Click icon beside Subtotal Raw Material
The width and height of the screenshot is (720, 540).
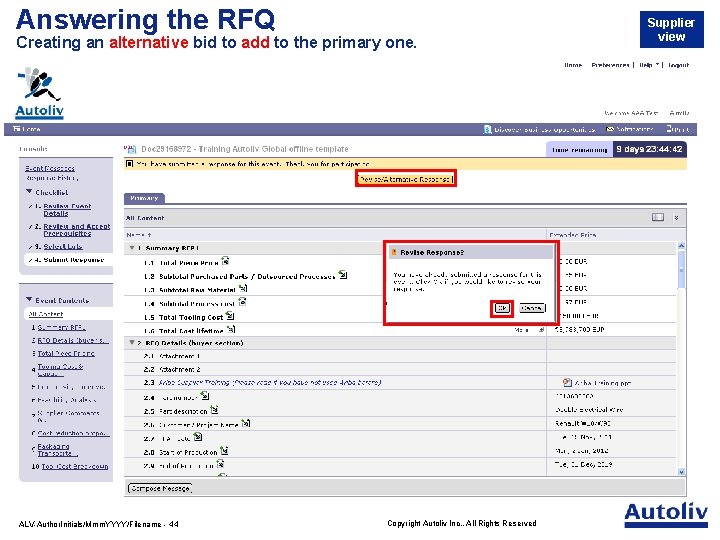pyautogui.click(x=243, y=288)
